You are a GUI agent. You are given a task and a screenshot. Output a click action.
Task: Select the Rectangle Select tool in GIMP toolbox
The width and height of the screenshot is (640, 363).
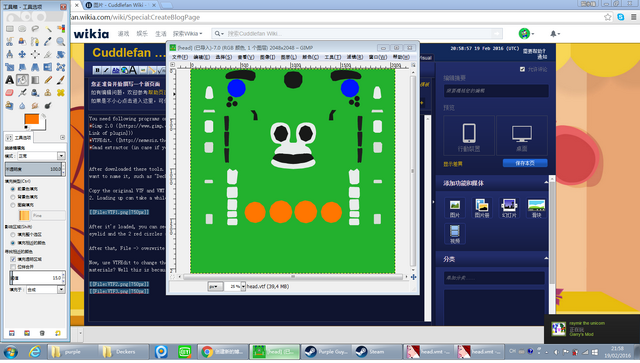(9, 29)
